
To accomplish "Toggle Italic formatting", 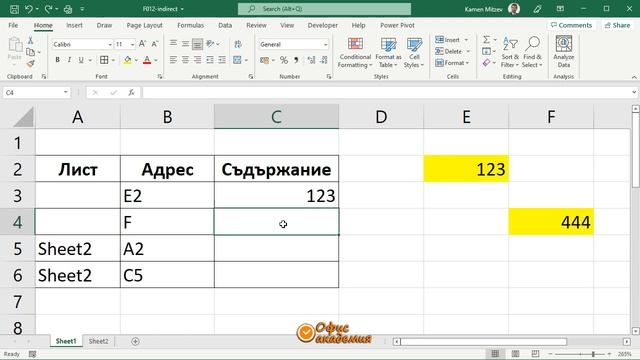I will tap(69, 60).
